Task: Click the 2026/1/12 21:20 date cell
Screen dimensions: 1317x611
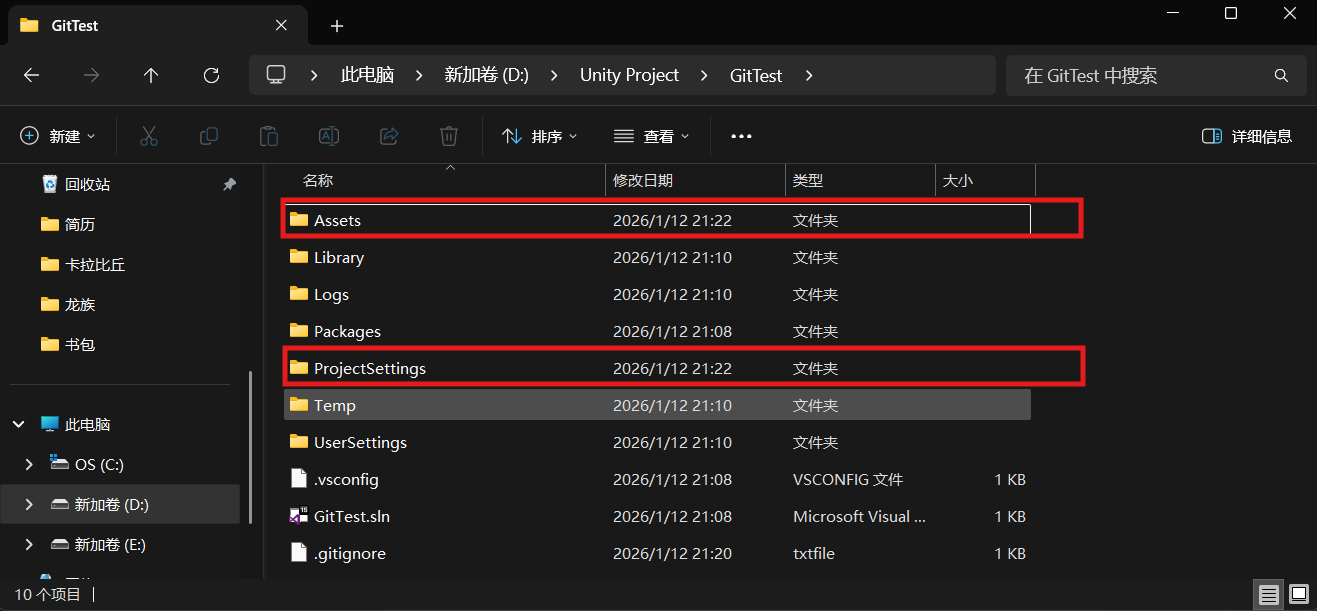Action: [672, 553]
